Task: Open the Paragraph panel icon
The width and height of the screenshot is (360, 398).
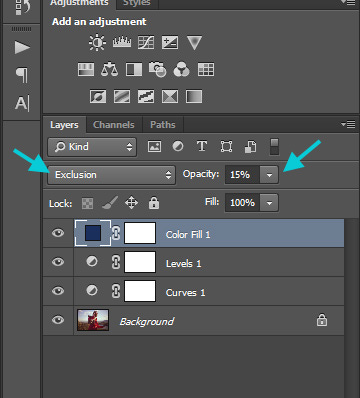Action: pyautogui.click(x=22, y=75)
